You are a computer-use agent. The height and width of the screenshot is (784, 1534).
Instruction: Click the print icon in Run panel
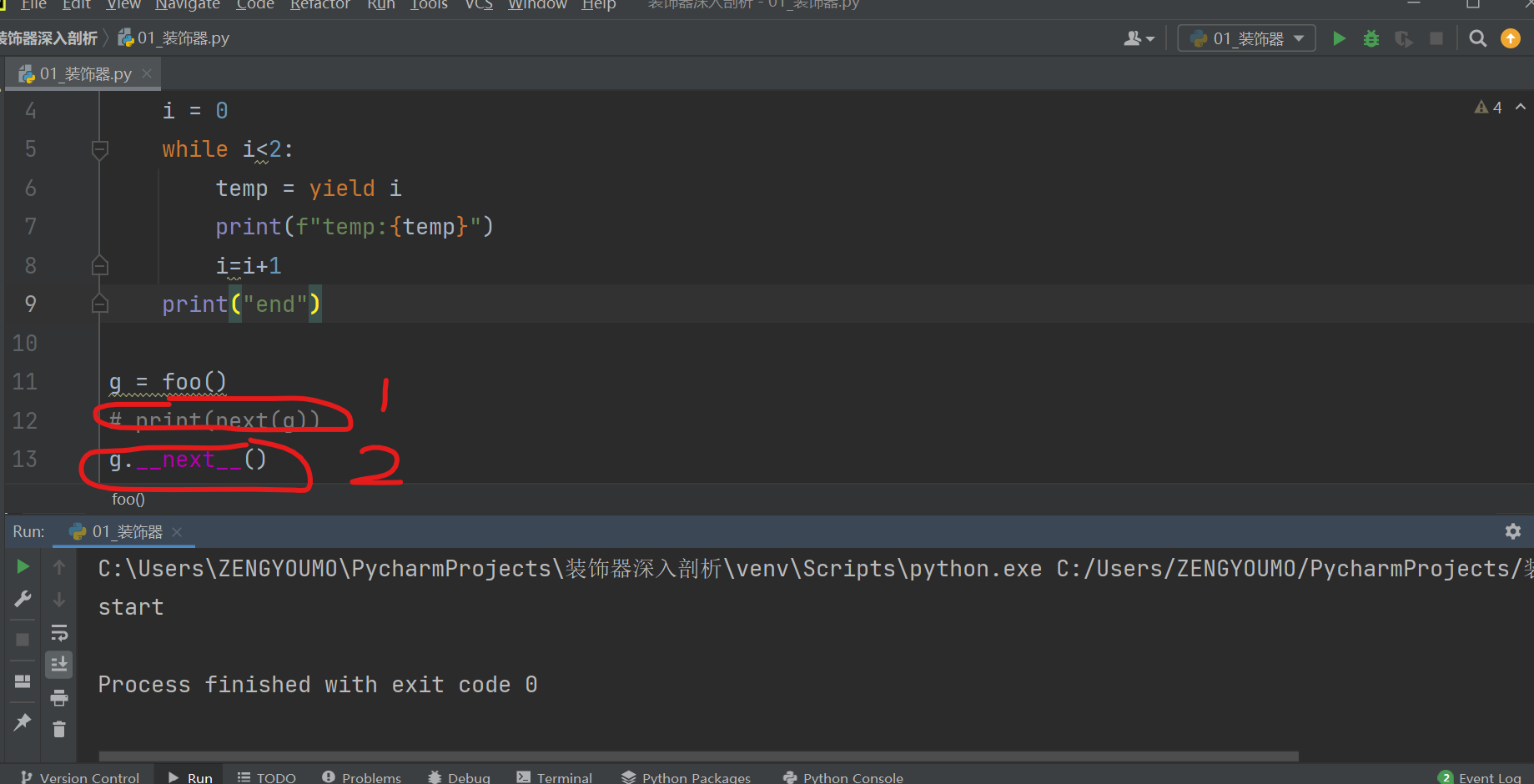(x=59, y=697)
